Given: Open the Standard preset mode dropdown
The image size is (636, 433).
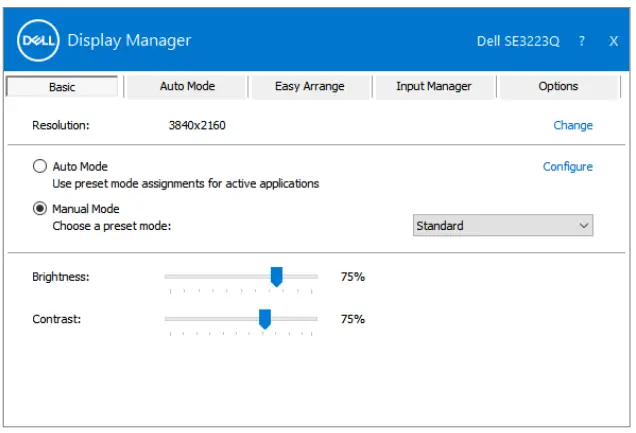Looking at the screenshot, I should [x=503, y=225].
